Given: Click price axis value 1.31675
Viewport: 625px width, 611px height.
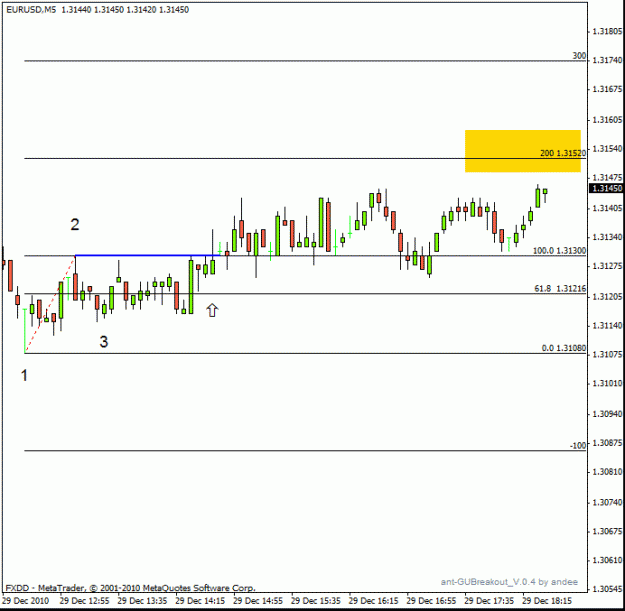Looking at the screenshot, I should tap(607, 89).
